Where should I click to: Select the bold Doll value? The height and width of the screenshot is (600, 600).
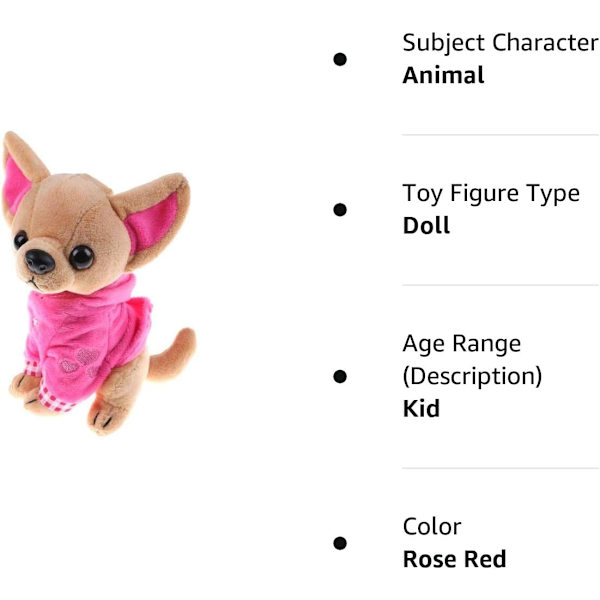pyautogui.click(x=426, y=225)
